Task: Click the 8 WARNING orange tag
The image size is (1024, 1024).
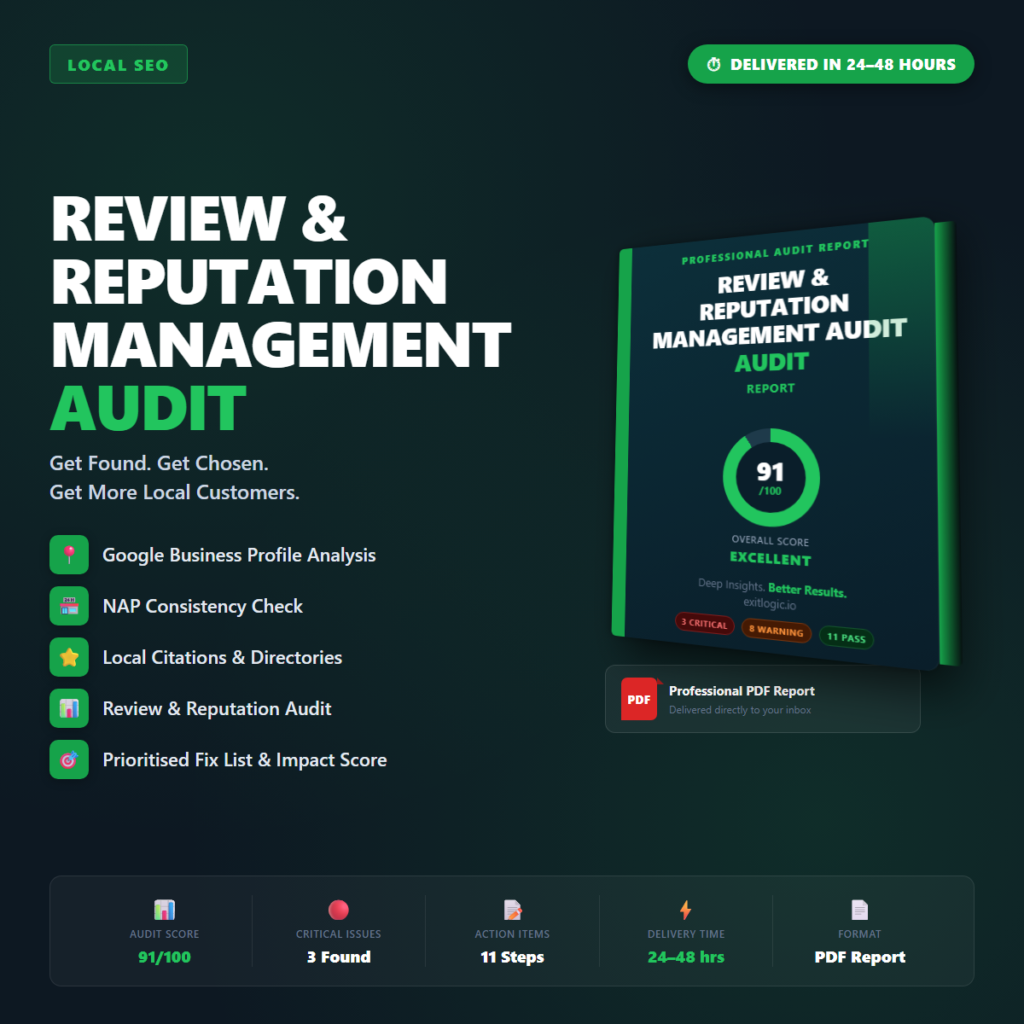Action: pos(776,630)
